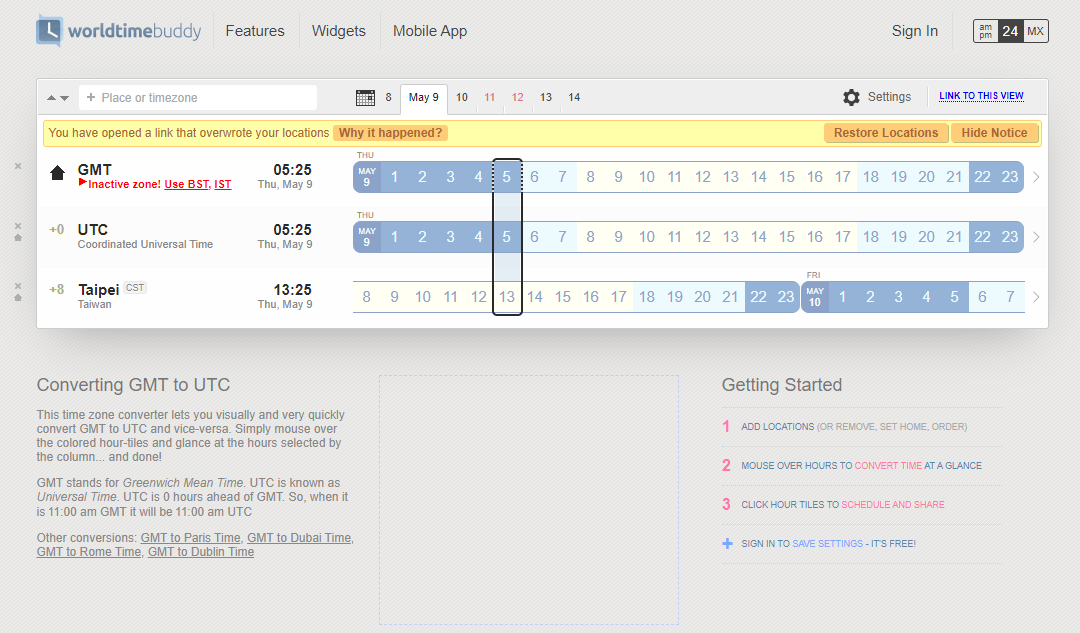This screenshot has height=633, width=1080.
Task: Set UTC as home location
Action: coord(18,238)
